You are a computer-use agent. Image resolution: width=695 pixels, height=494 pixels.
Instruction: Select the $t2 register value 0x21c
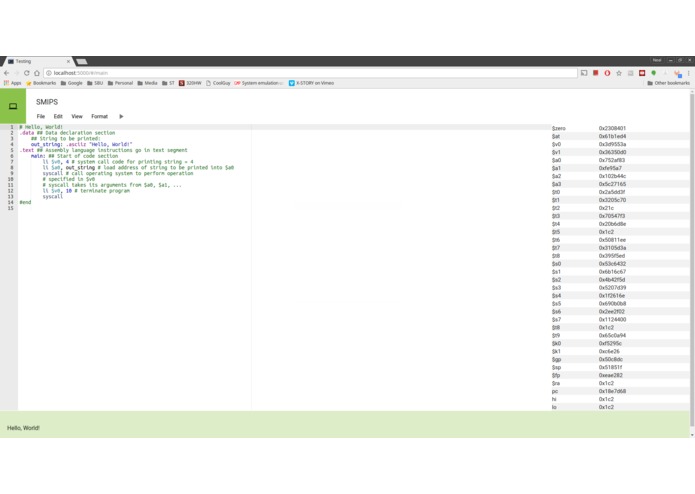pyautogui.click(x=606, y=208)
